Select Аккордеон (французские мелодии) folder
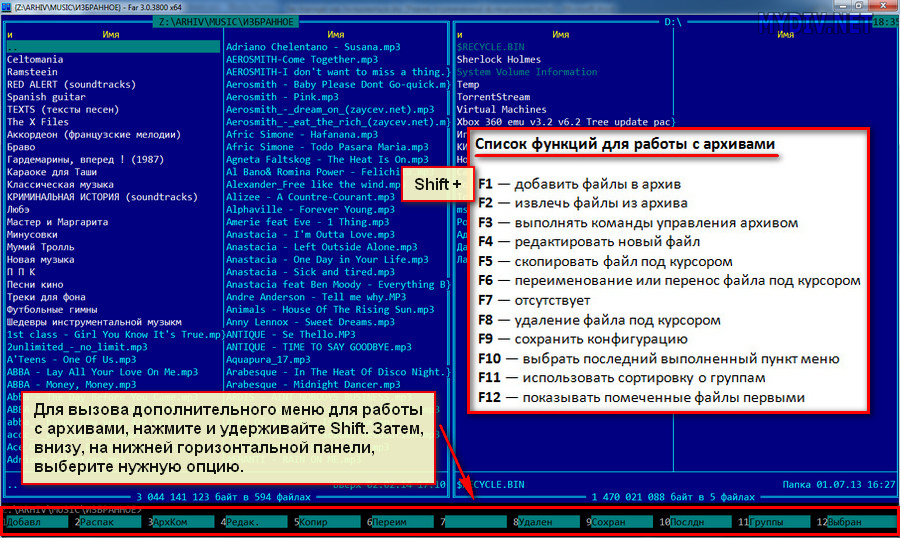This screenshot has height=538, width=900. click(94, 134)
